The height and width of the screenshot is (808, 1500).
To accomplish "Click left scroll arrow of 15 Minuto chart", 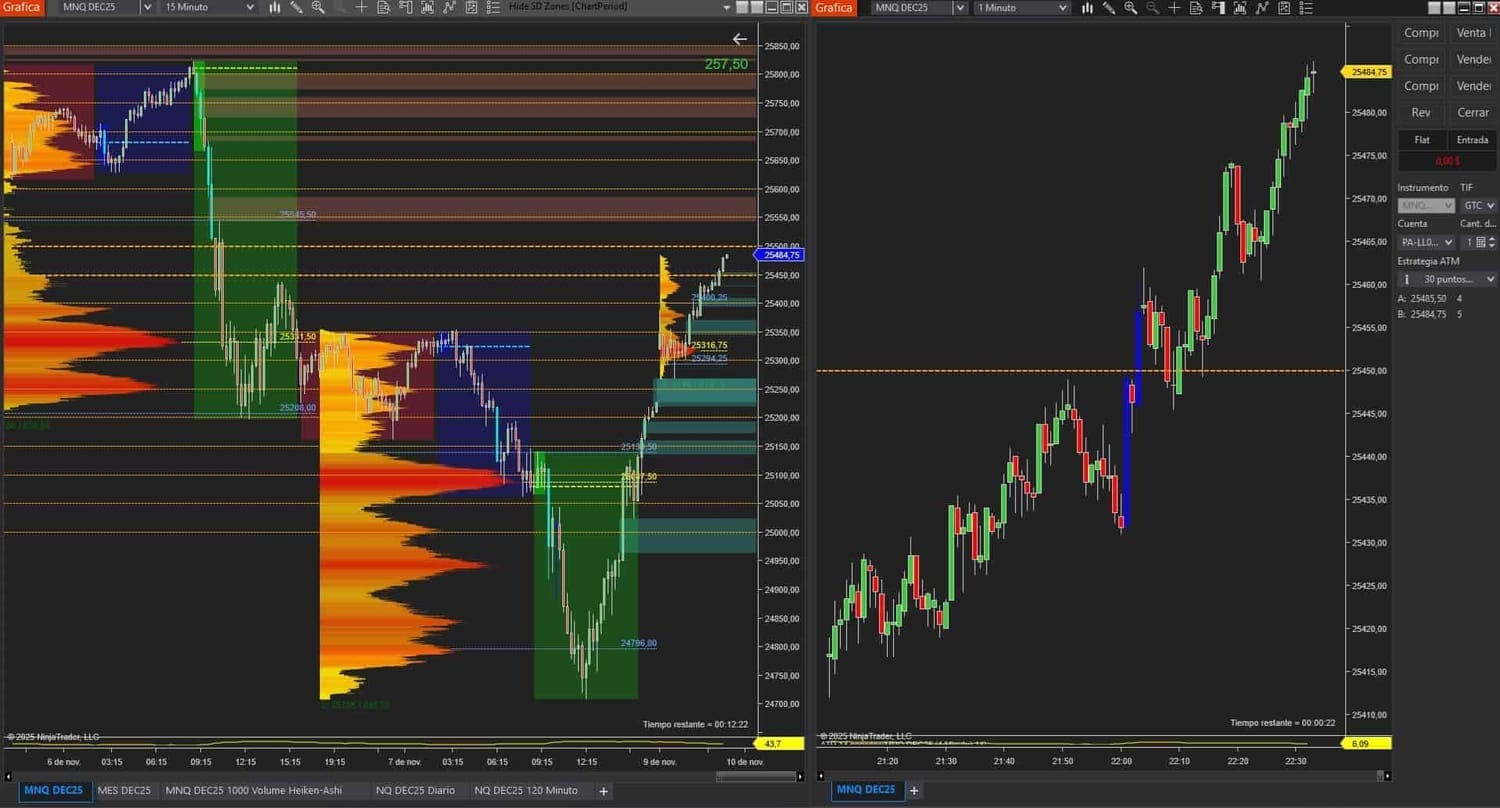I will point(10,775).
